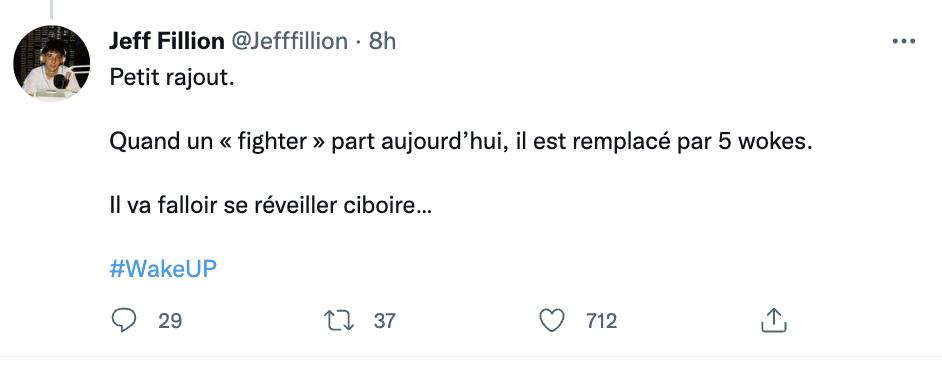
Task: View Jeff Fillion's profile picture
Action: 52,63
